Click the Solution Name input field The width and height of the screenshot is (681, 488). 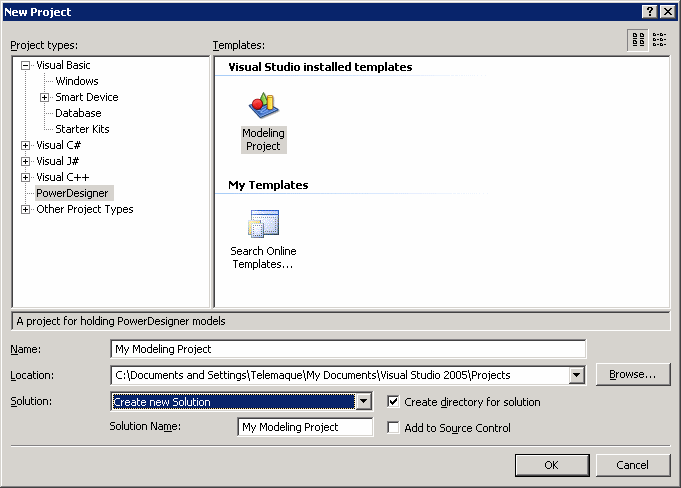click(x=305, y=427)
